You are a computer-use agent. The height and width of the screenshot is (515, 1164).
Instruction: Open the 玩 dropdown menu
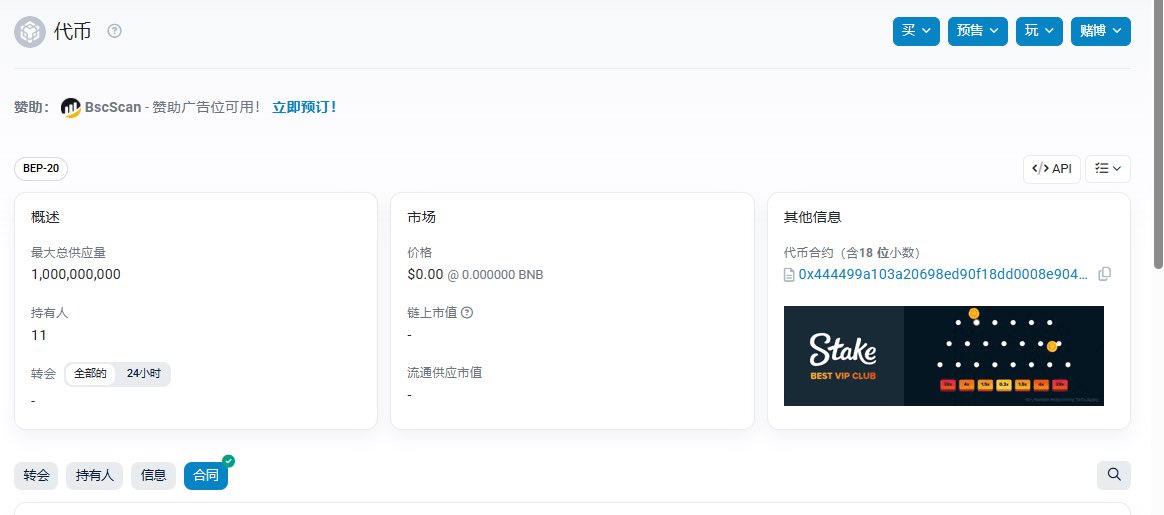point(1039,31)
